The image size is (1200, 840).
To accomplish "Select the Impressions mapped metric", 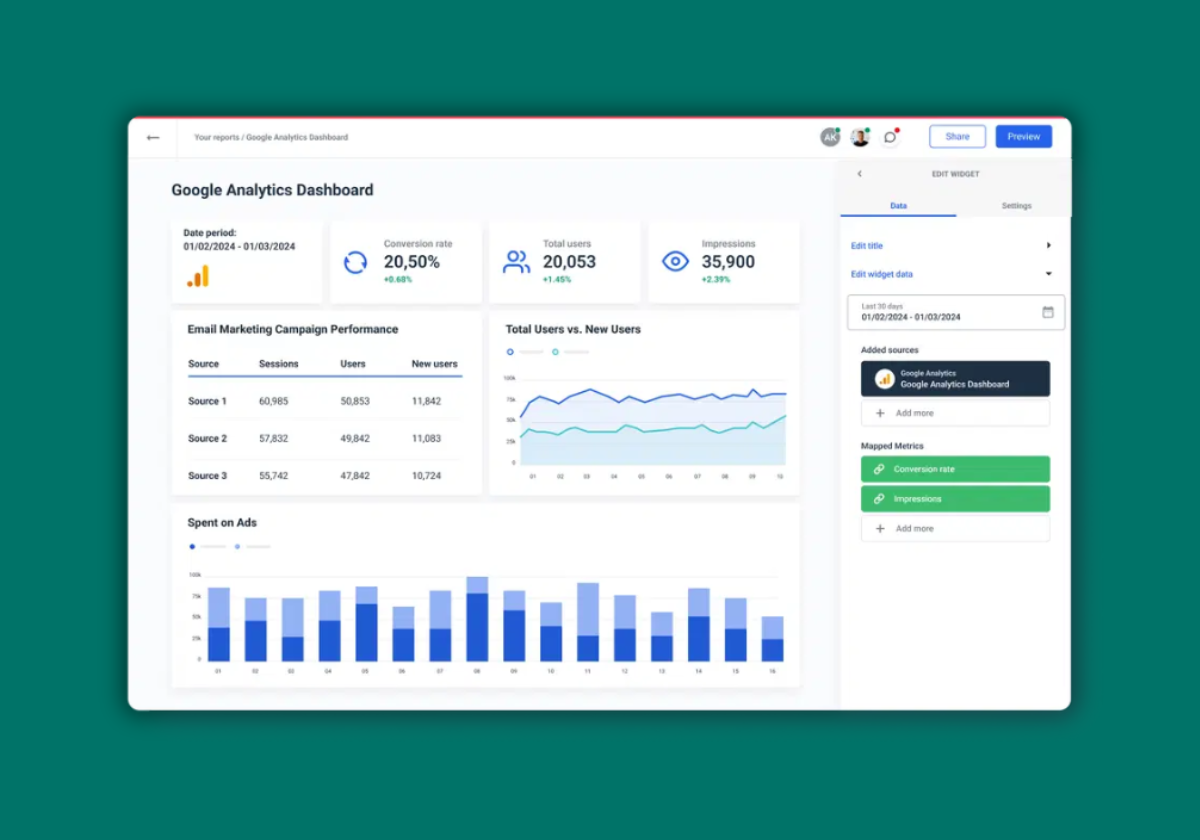I will (x=955, y=499).
